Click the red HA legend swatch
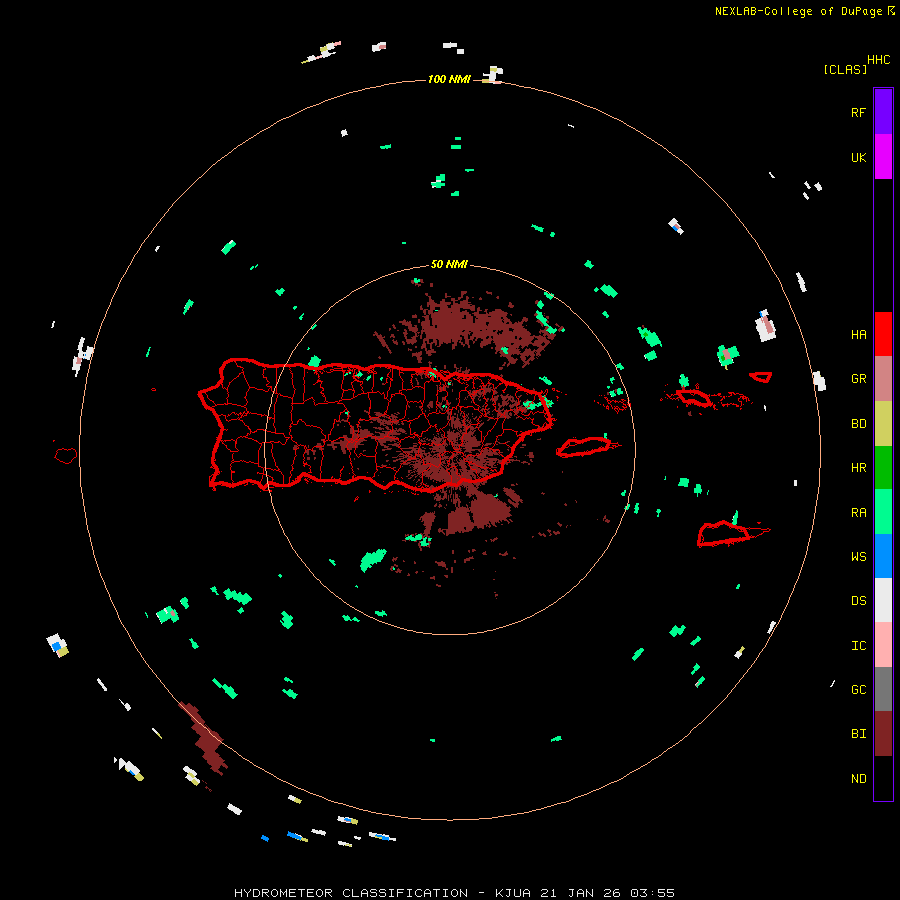Screen dimensions: 900x900 click(883, 334)
